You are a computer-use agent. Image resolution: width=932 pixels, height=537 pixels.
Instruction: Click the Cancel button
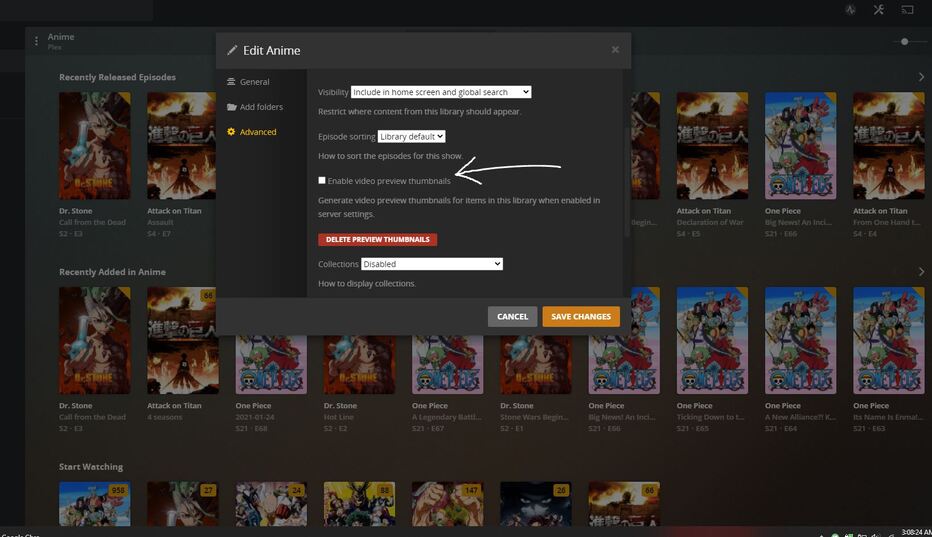pyautogui.click(x=512, y=316)
